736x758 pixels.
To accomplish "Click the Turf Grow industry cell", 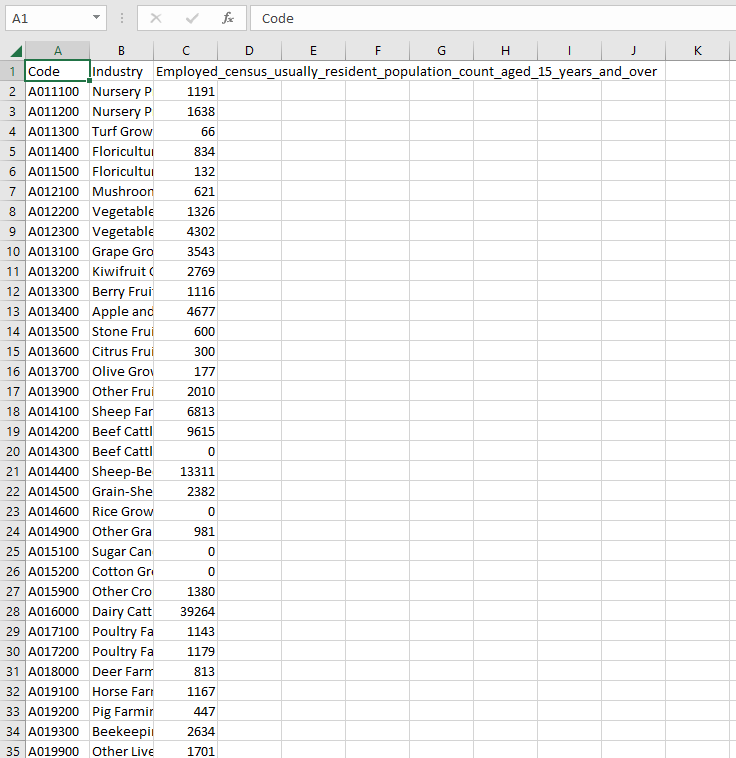I will [x=121, y=131].
